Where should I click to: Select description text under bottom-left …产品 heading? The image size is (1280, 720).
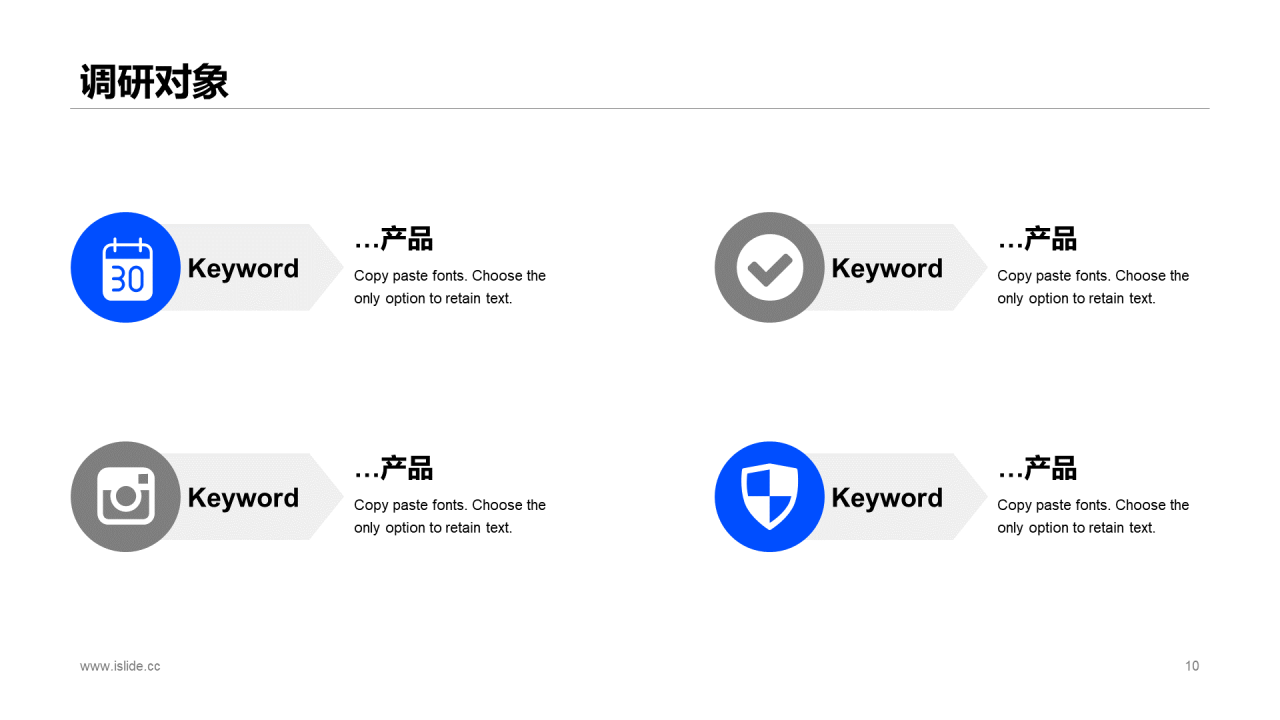pos(450,516)
